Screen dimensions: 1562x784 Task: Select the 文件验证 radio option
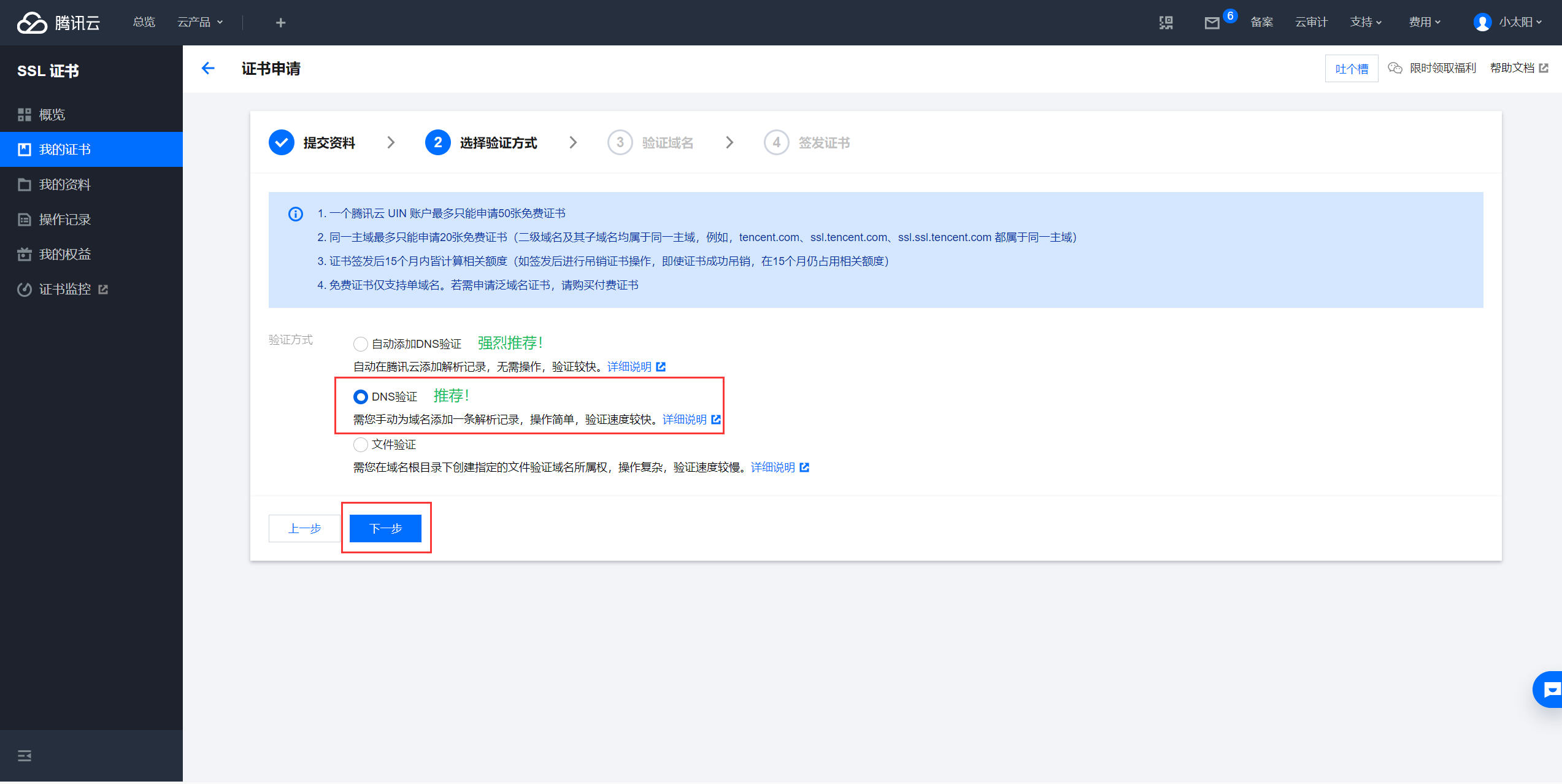click(361, 445)
